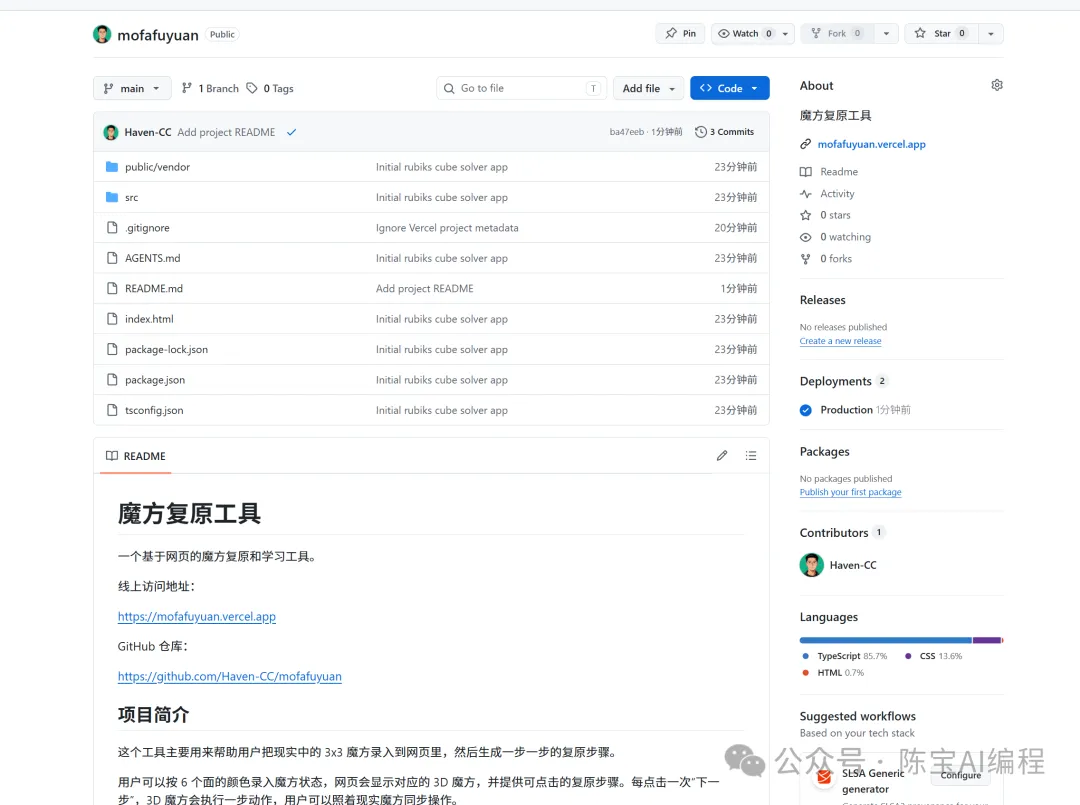Click the package-lock.json file icon
1080x805 pixels.
pyautogui.click(x=112, y=349)
